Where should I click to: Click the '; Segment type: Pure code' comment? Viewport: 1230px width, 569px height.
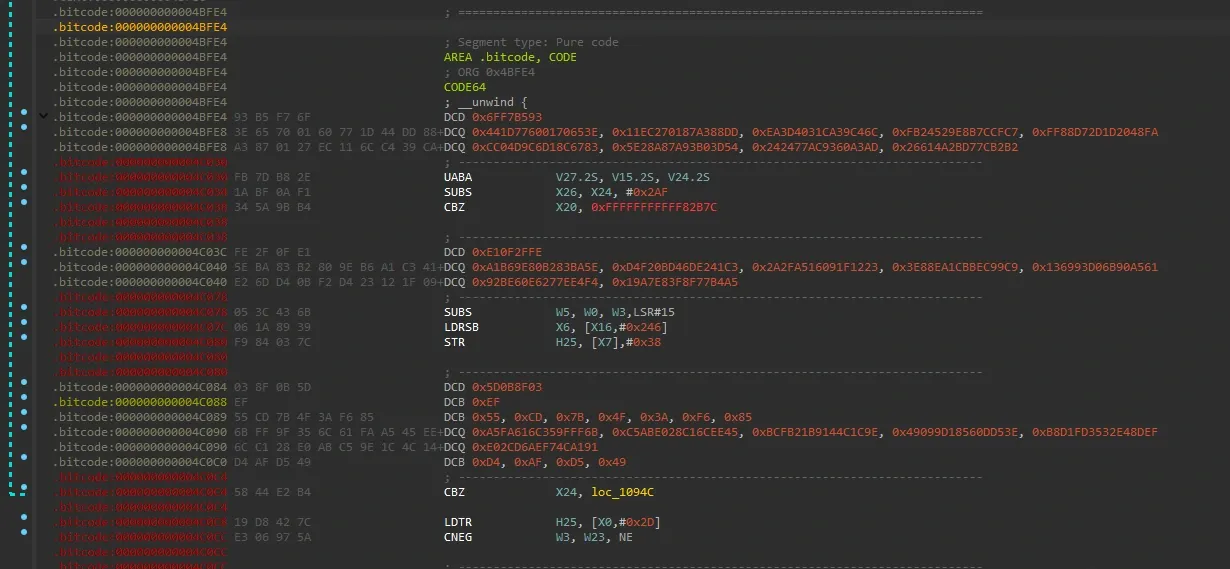pos(531,42)
